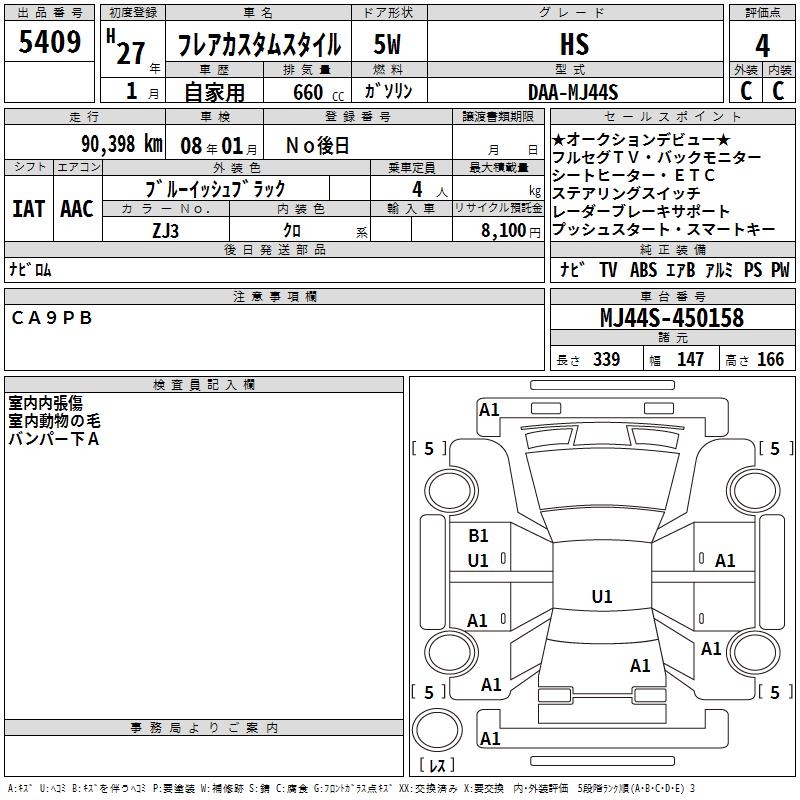The height and width of the screenshot is (800, 800).
Task: Select color number ZJ3
Action: coord(165,231)
